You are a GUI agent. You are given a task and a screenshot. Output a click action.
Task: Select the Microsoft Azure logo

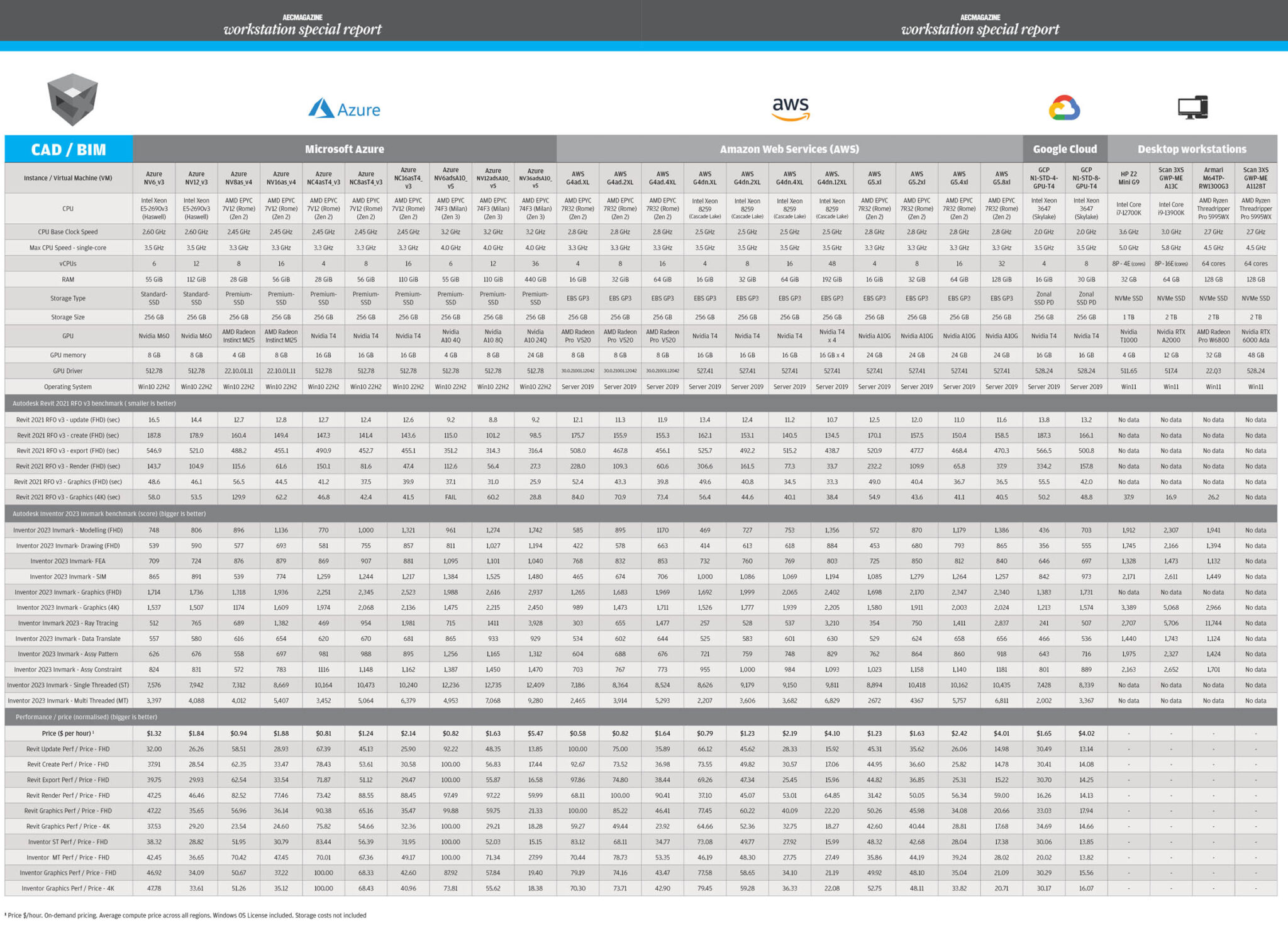point(346,109)
